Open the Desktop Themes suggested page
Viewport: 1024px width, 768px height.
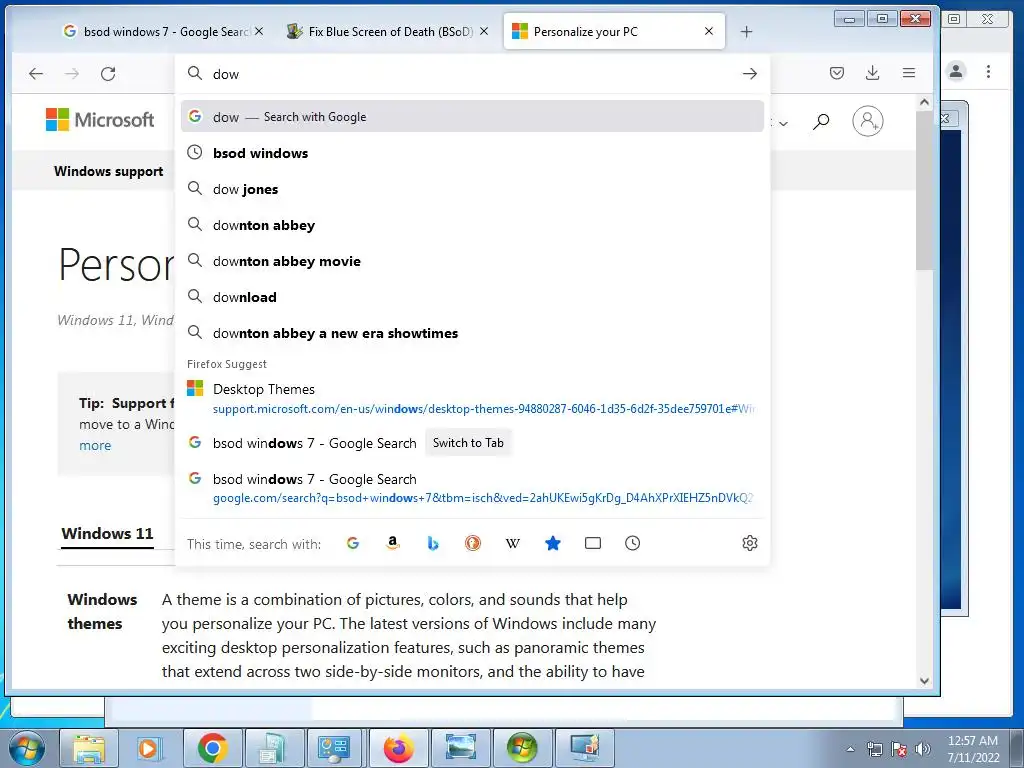pyautogui.click(x=472, y=398)
